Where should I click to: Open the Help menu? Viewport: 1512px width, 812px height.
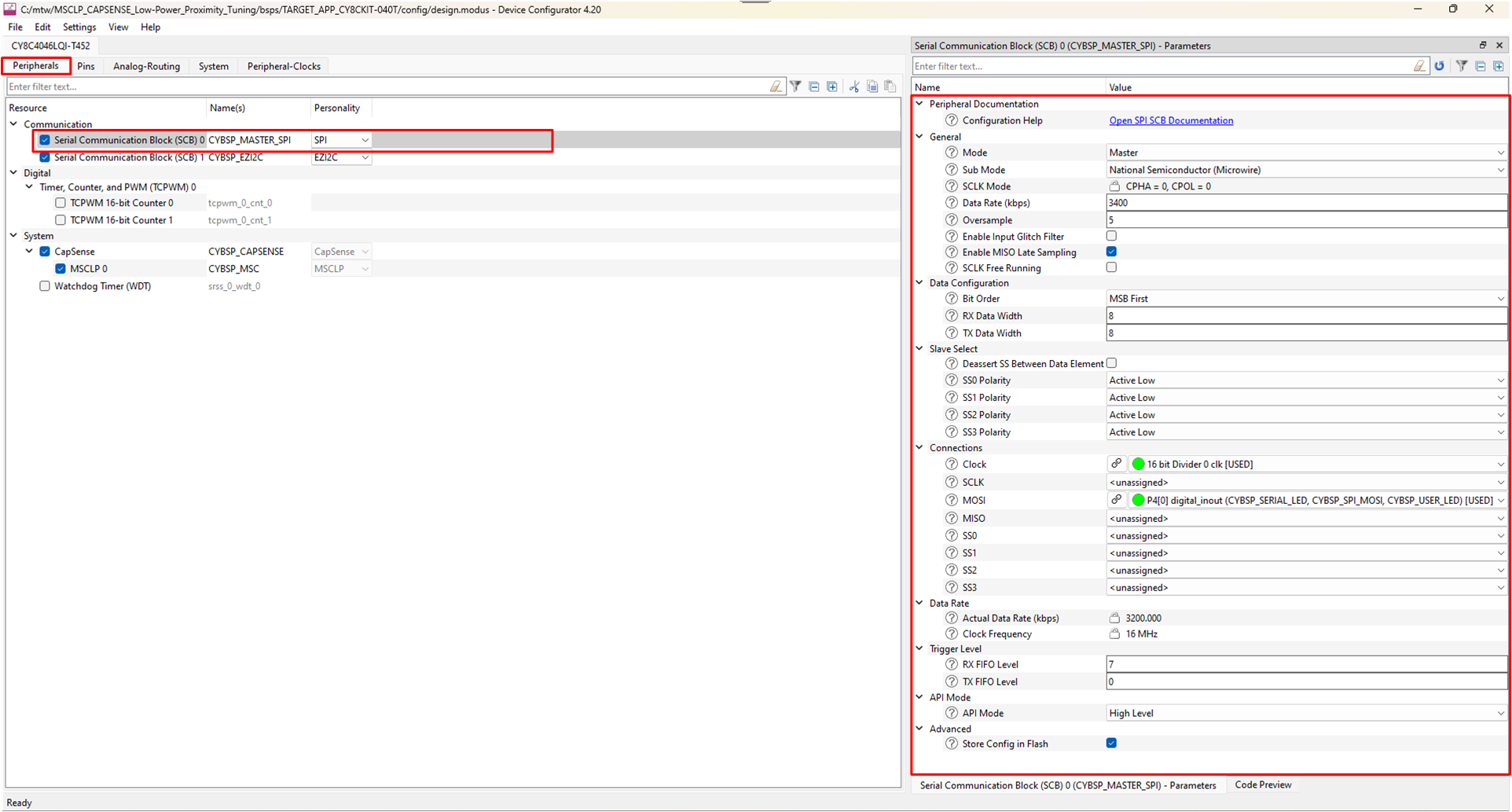coord(150,27)
